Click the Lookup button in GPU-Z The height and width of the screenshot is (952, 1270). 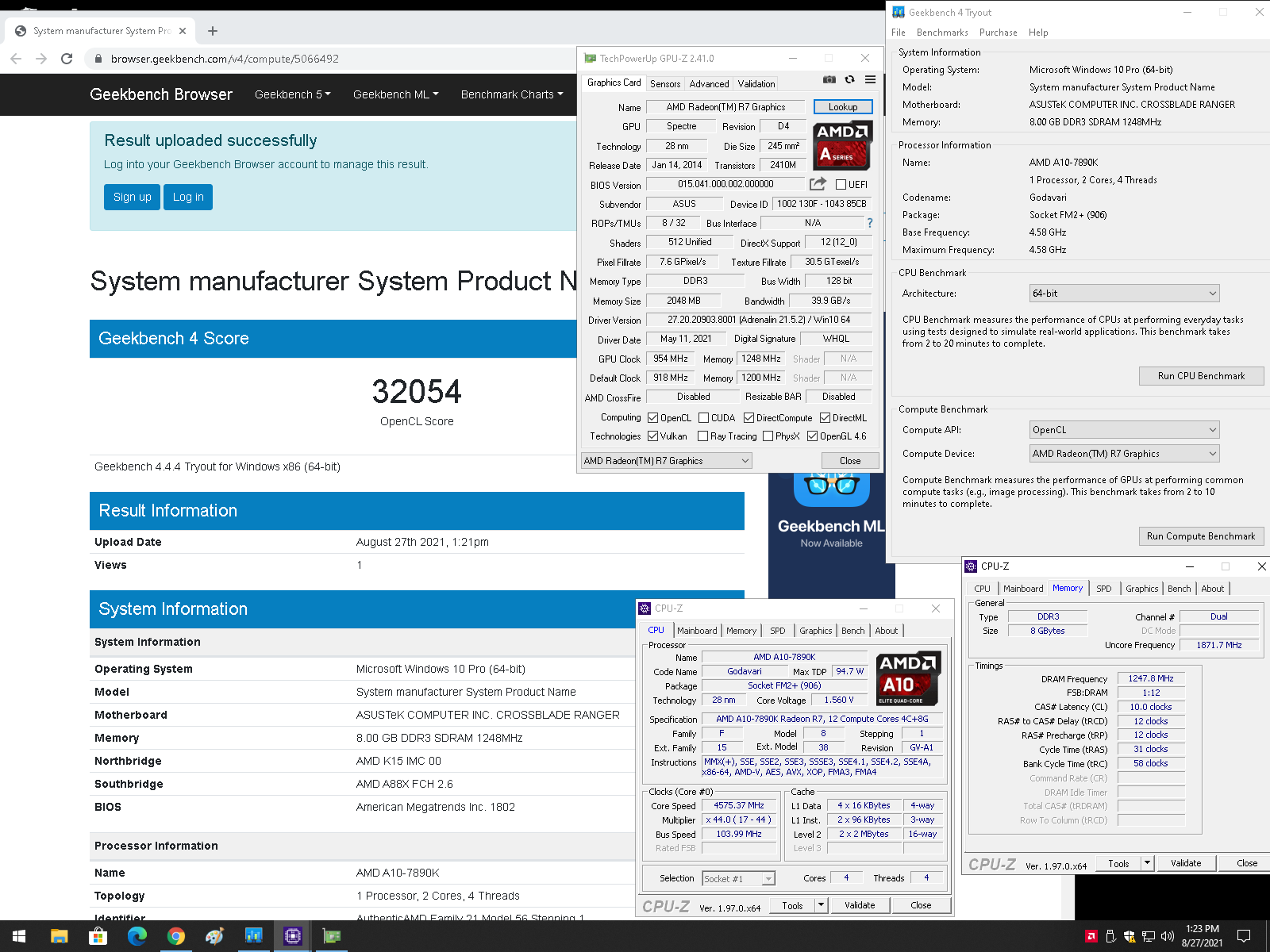843,107
